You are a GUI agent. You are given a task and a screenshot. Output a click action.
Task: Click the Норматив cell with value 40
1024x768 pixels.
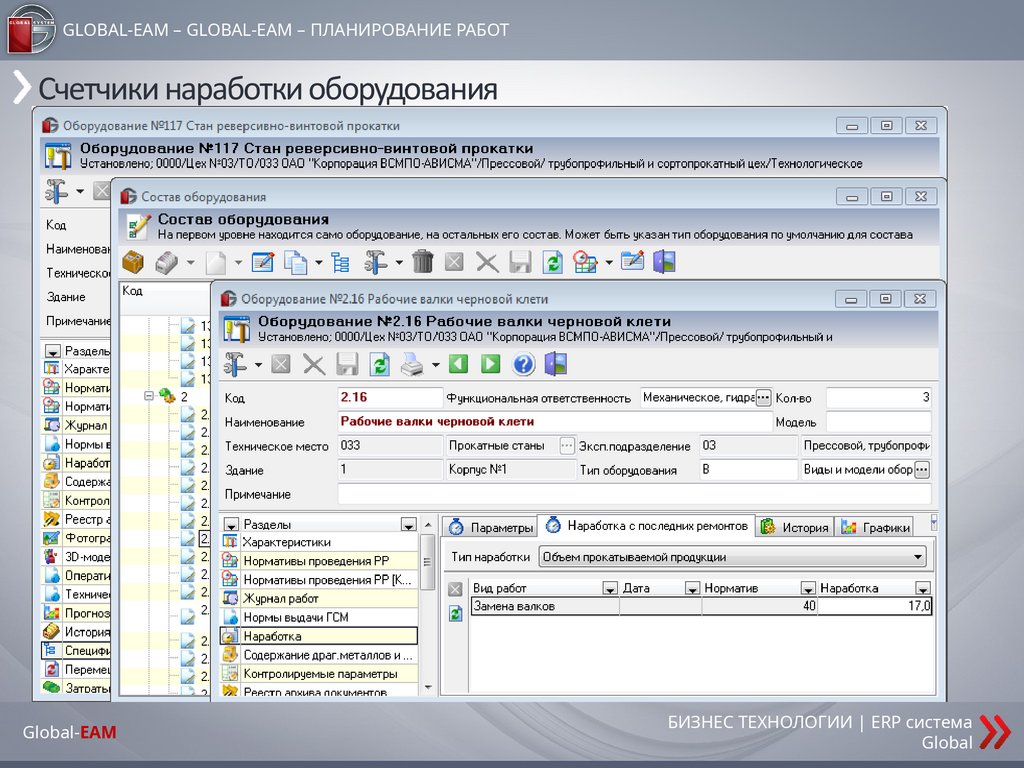(x=760, y=606)
